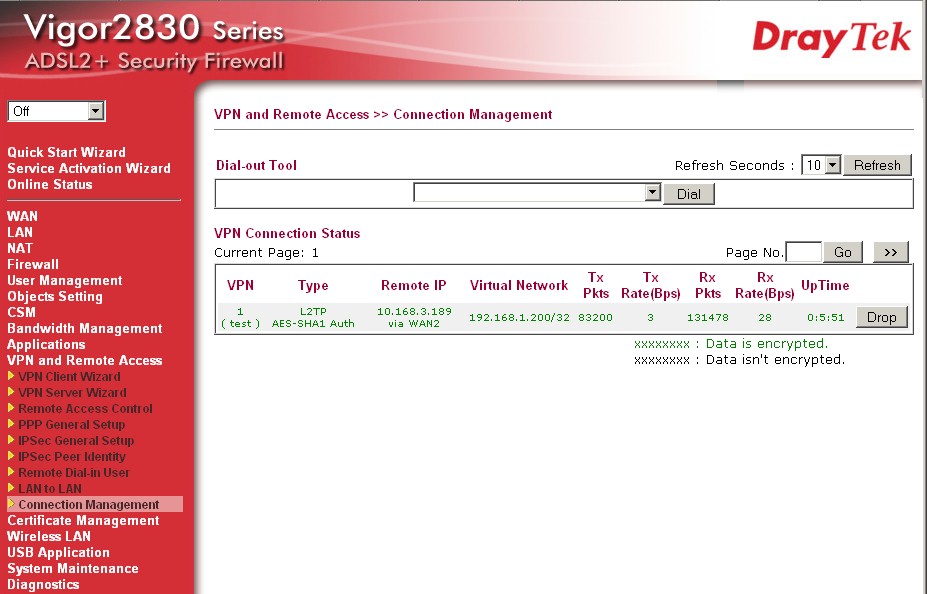Click the VPN index 1 ( test ) cell

point(240,317)
